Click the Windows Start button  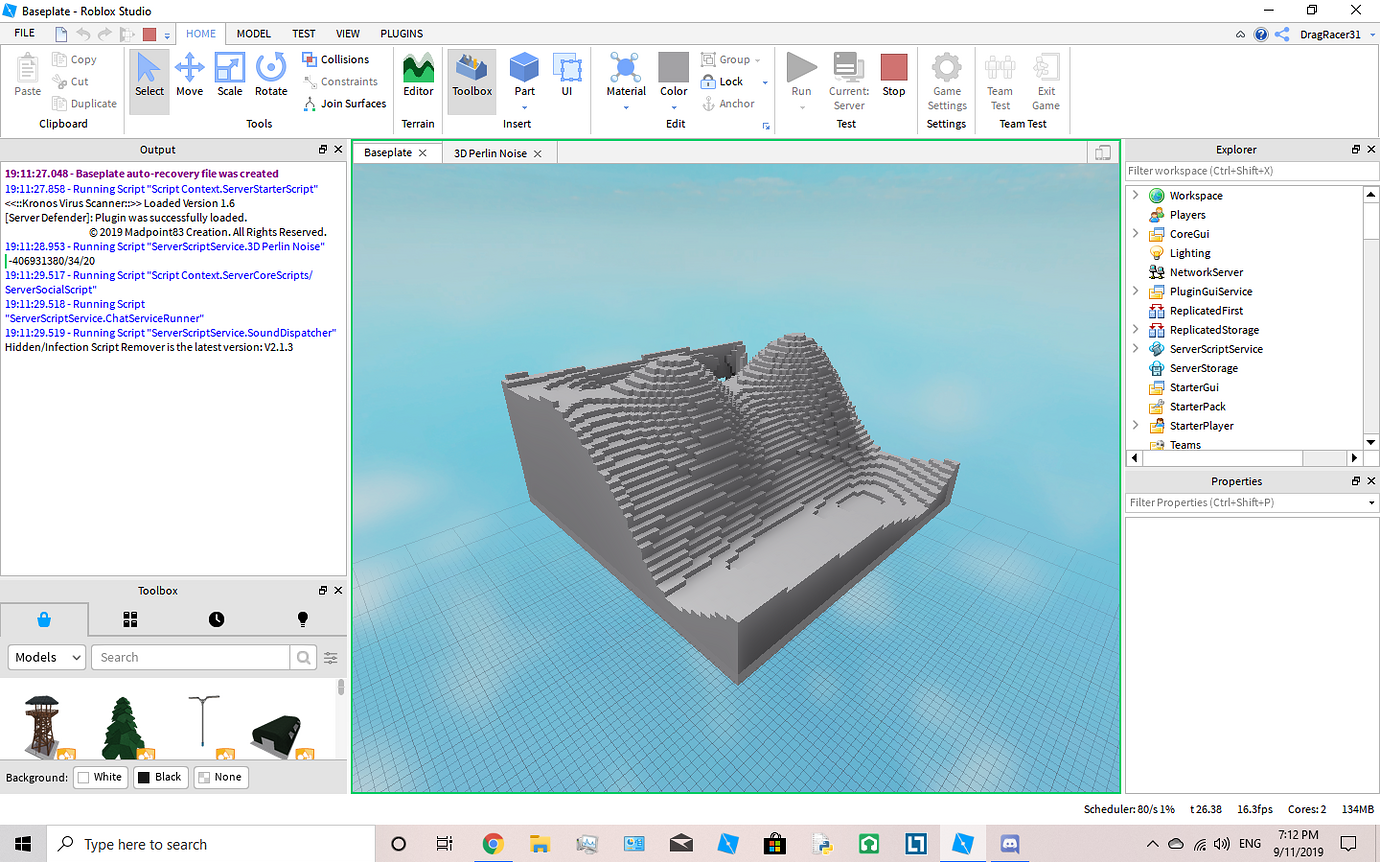click(x=23, y=844)
